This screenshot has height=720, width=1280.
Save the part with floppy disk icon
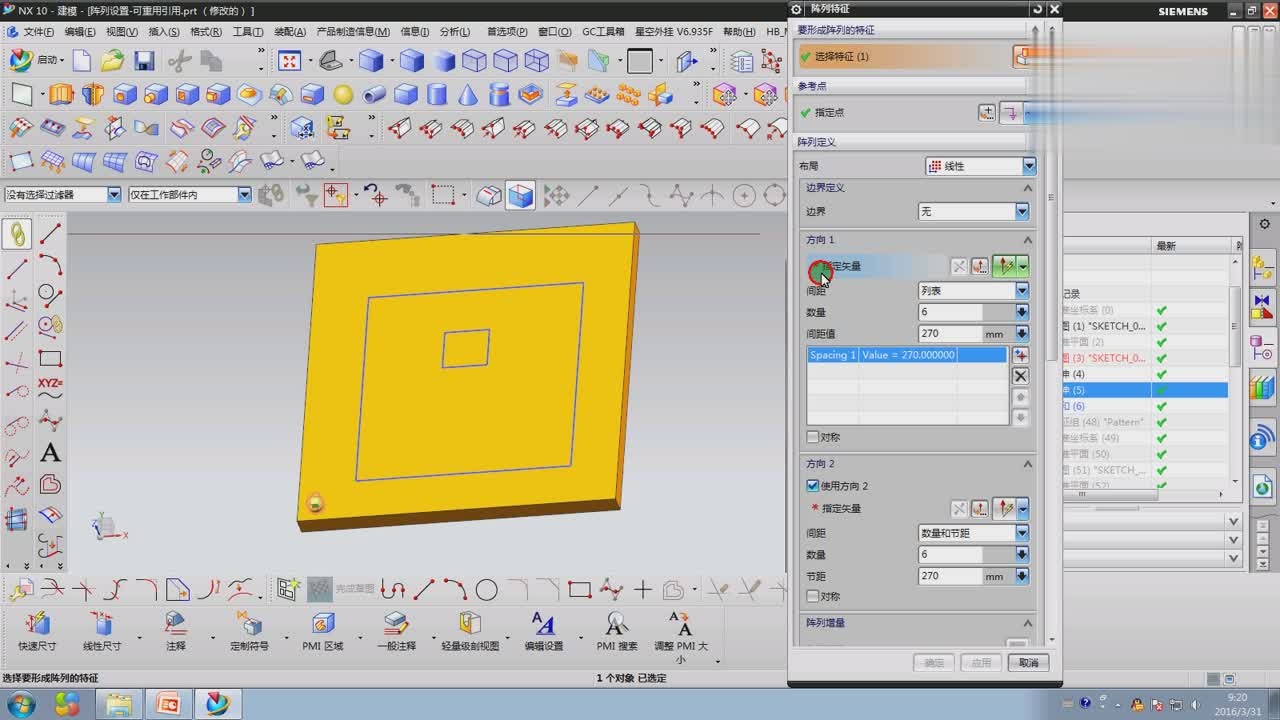[144, 61]
